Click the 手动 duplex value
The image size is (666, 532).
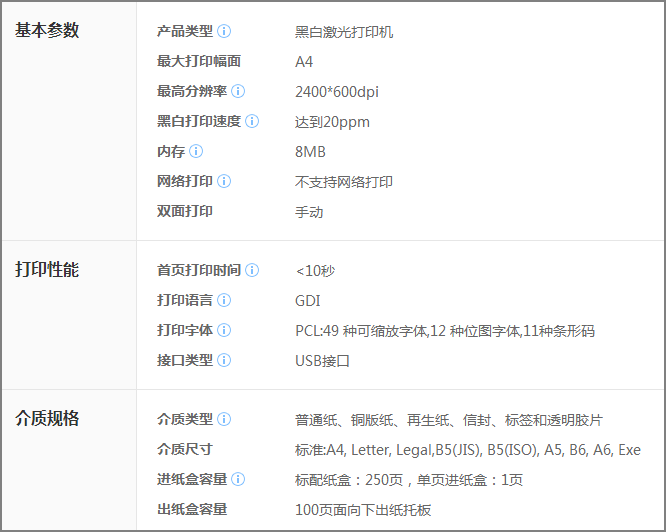point(309,212)
